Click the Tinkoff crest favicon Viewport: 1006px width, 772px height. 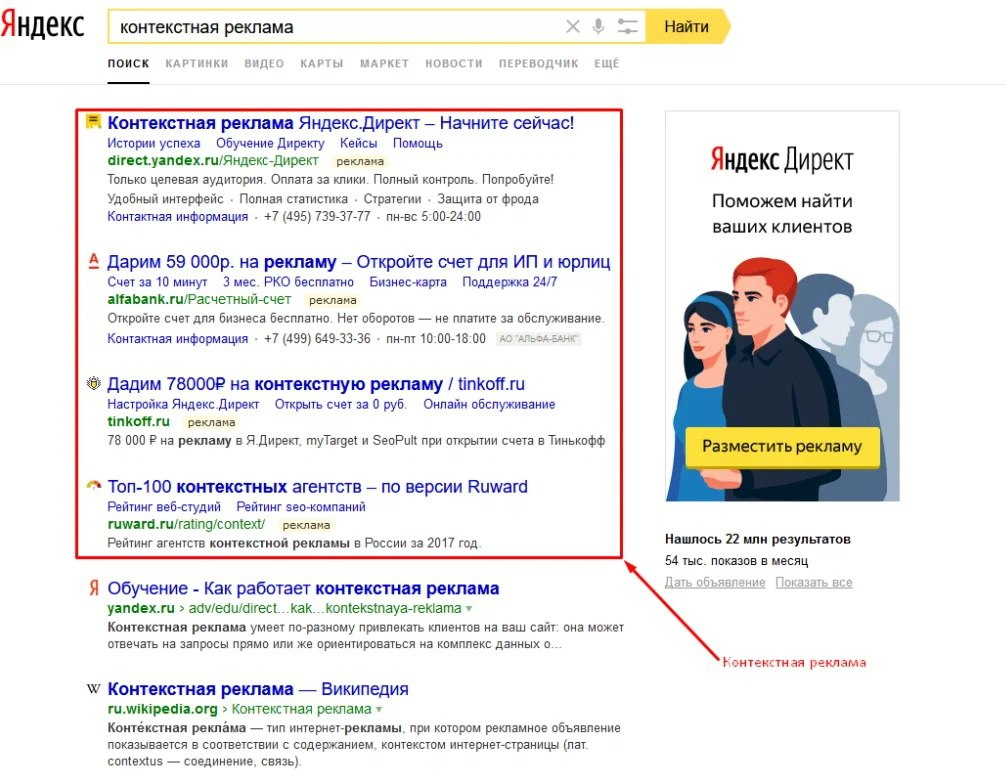coord(94,383)
